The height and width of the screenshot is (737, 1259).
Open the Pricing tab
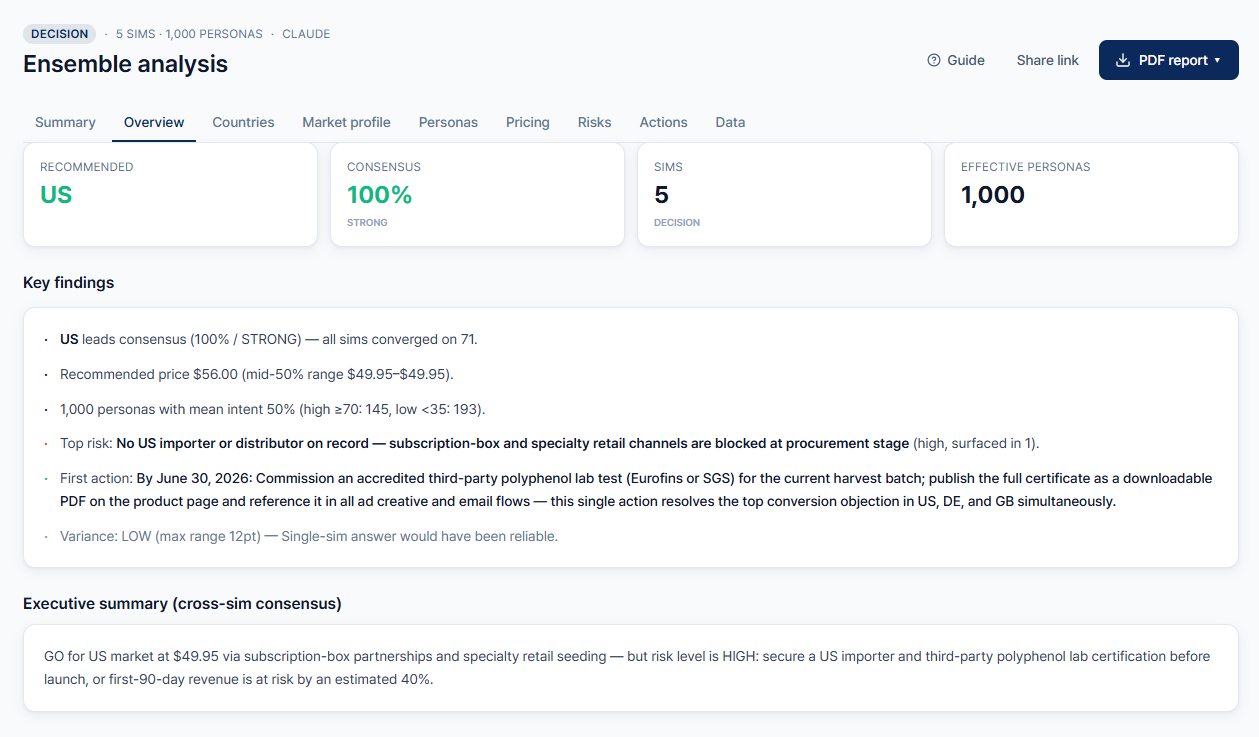click(527, 122)
